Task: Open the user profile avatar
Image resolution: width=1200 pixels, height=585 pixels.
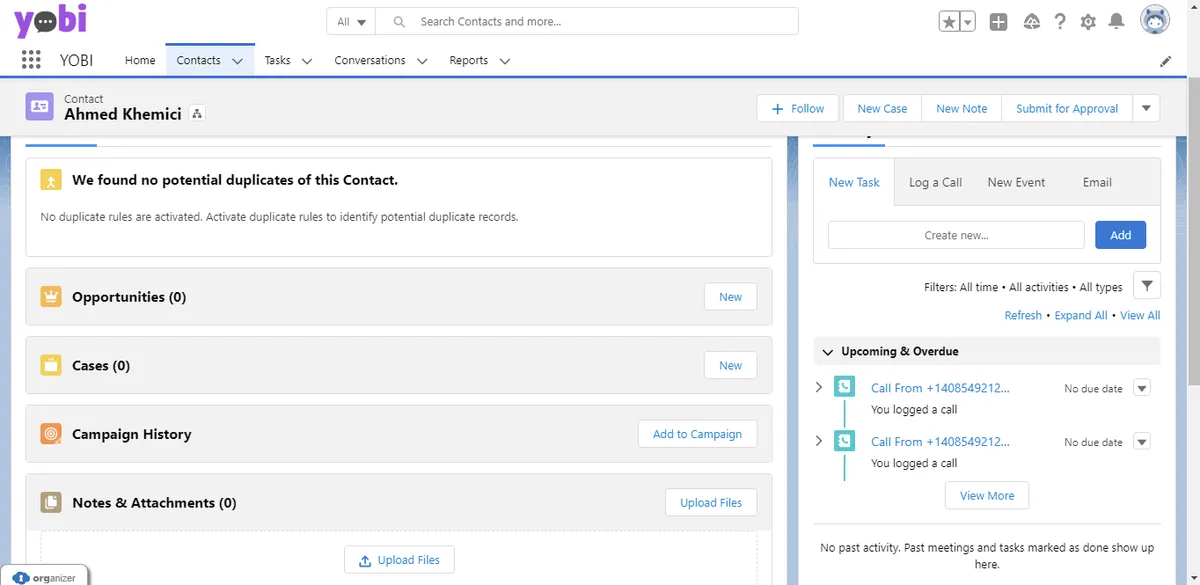Action: point(1155,20)
